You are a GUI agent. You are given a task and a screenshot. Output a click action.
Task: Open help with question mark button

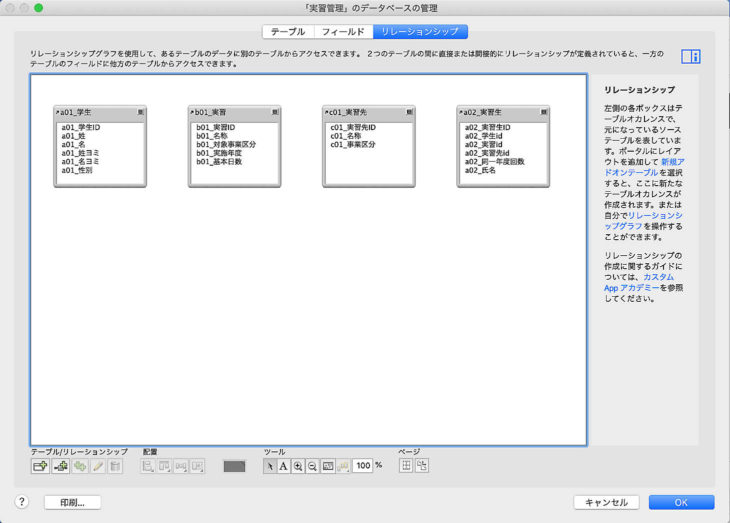(21, 503)
